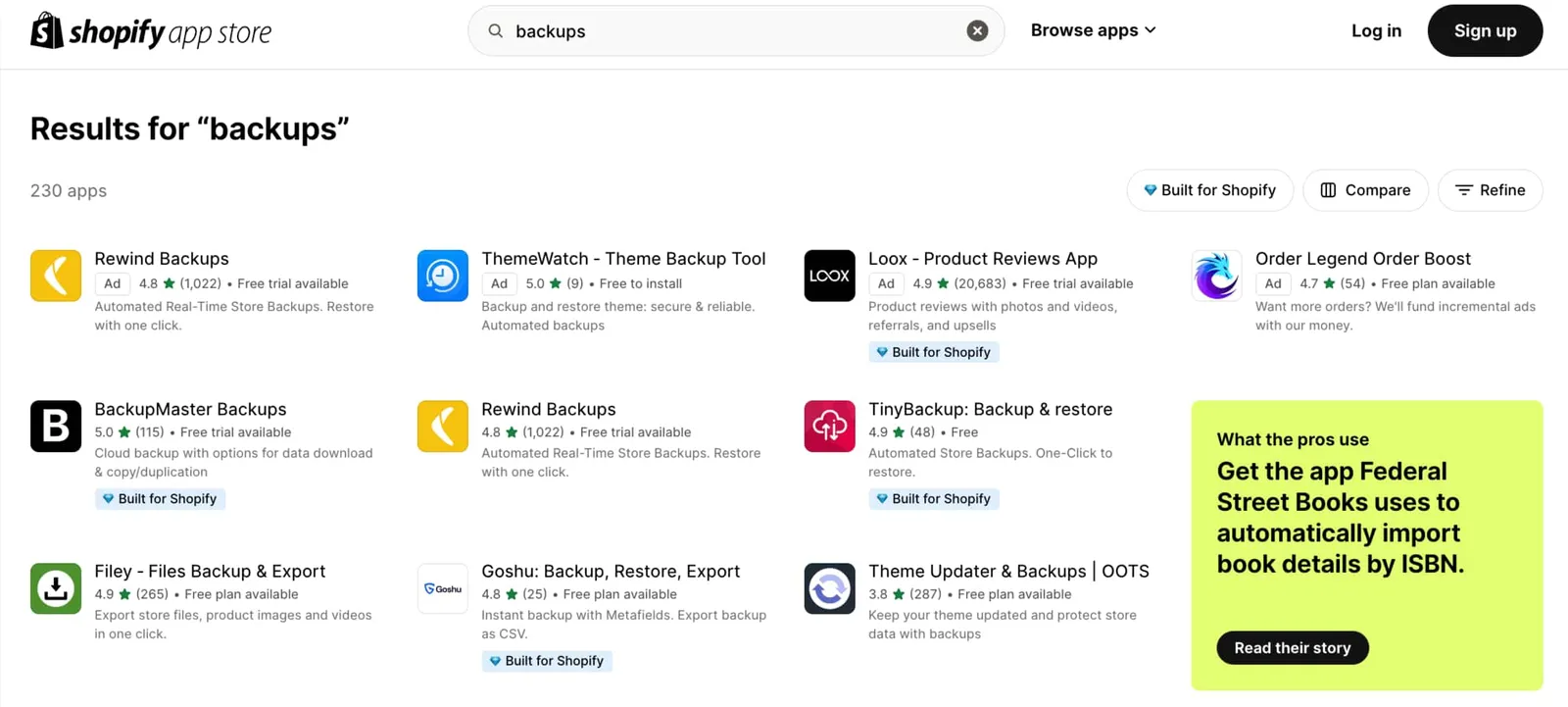
Task: Click Built for Shopify badge under Loox
Action: (933, 352)
